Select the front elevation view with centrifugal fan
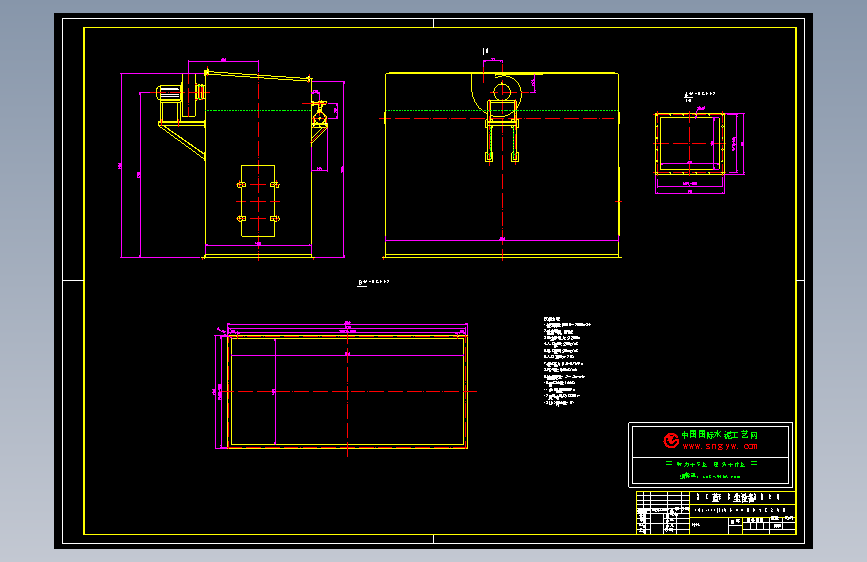The width and height of the screenshot is (867, 562). tap(502, 154)
